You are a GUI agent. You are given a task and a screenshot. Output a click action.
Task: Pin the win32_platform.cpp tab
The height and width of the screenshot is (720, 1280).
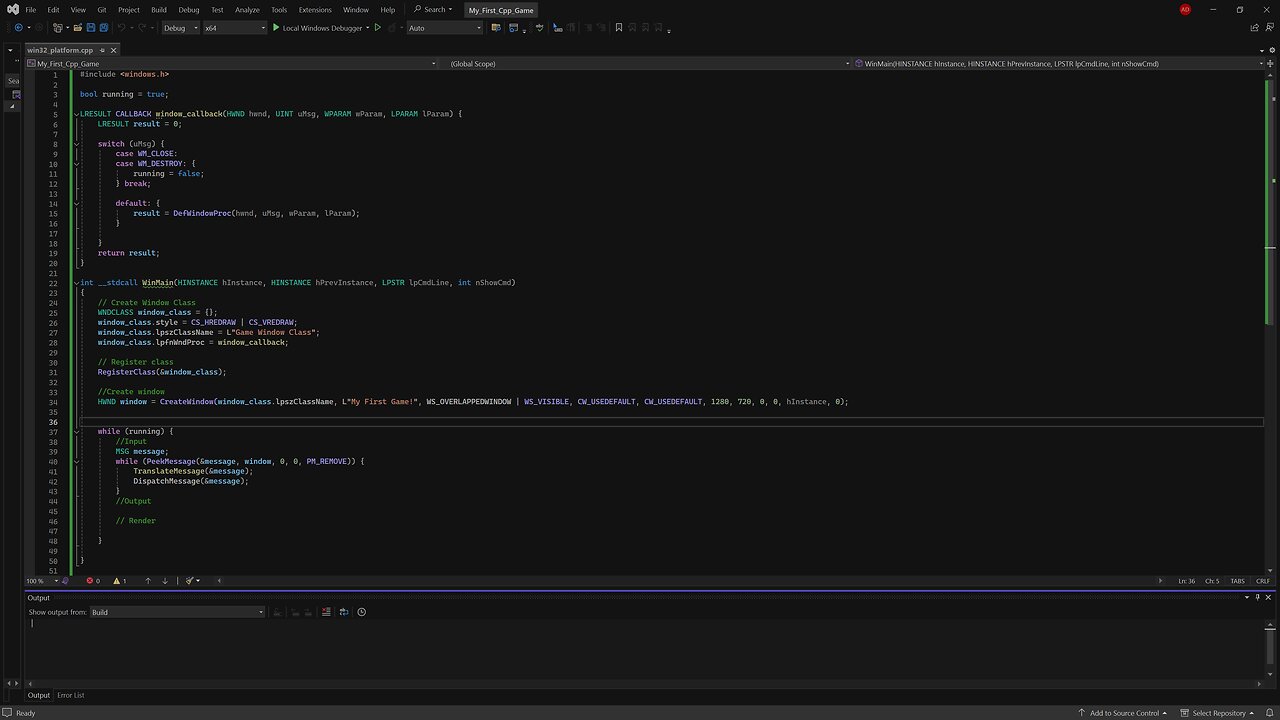click(x=102, y=50)
